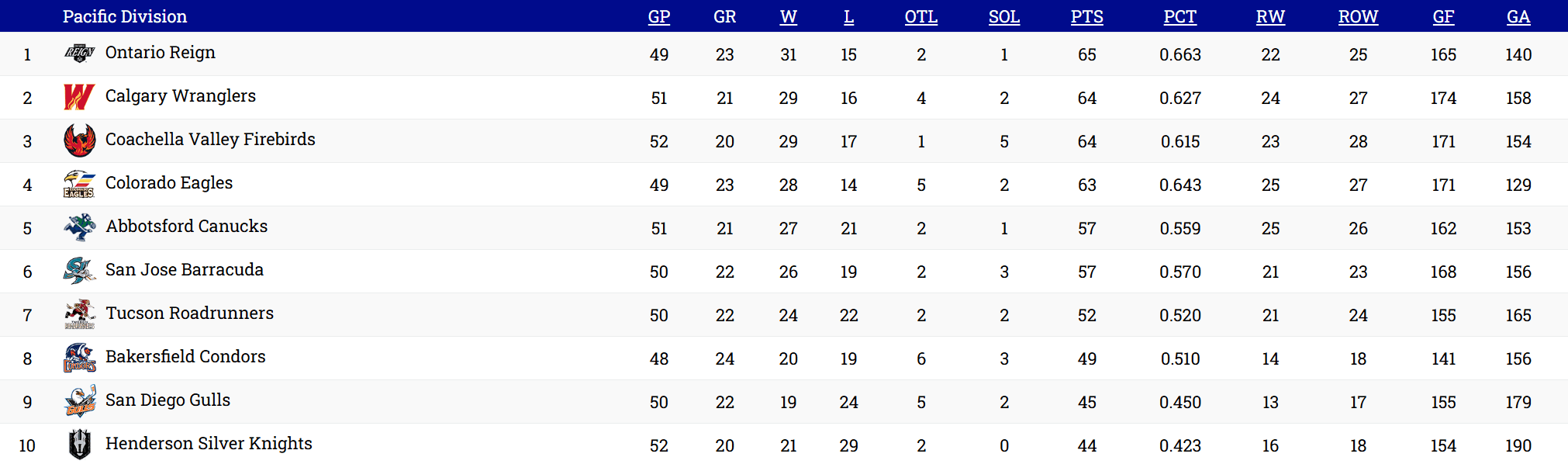1568x464 pixels.
Task: Sort standings by GP column
Action: point(658,16)
